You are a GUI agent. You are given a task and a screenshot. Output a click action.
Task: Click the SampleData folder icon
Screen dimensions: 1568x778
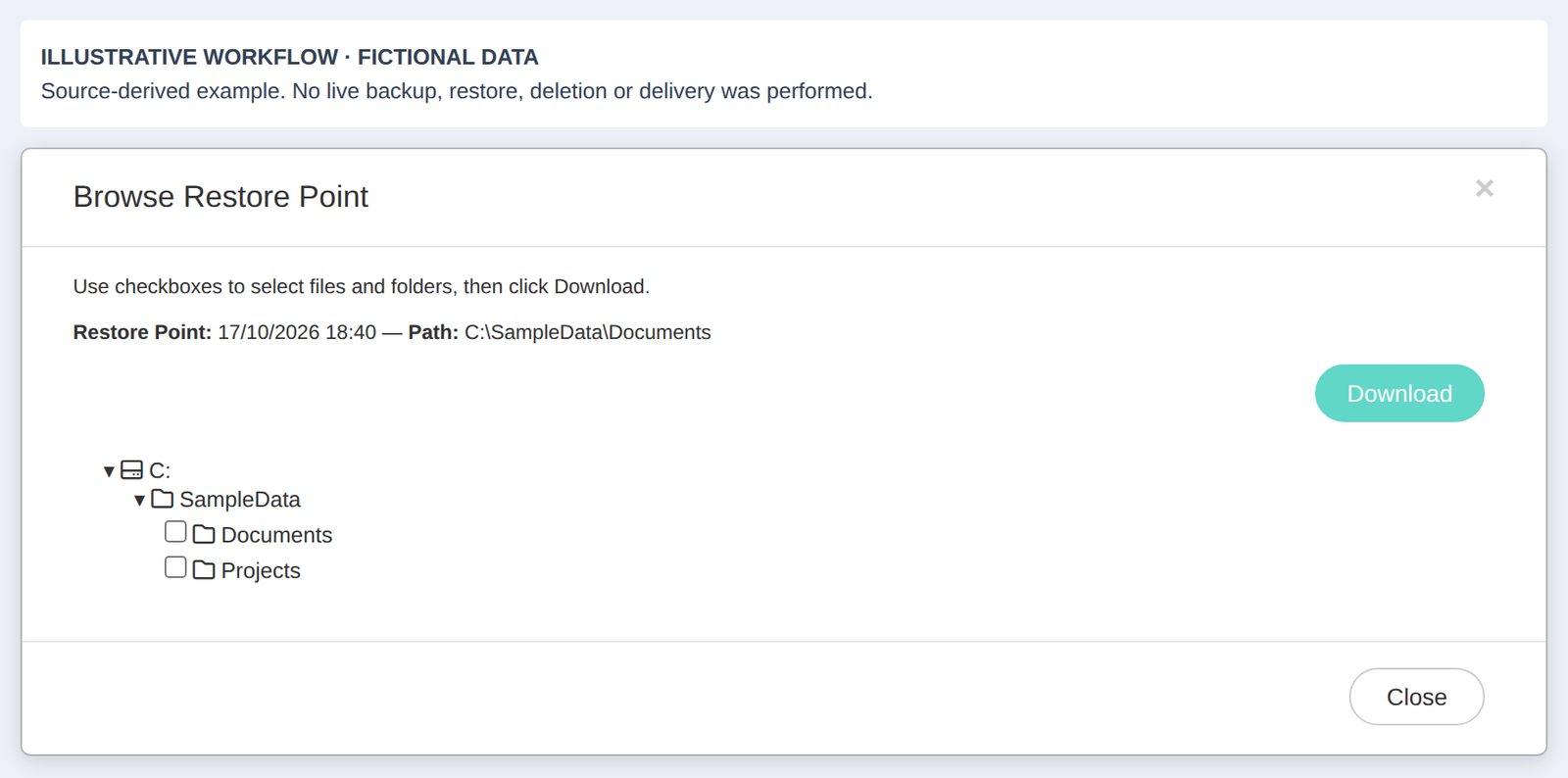tap(162, 499)
